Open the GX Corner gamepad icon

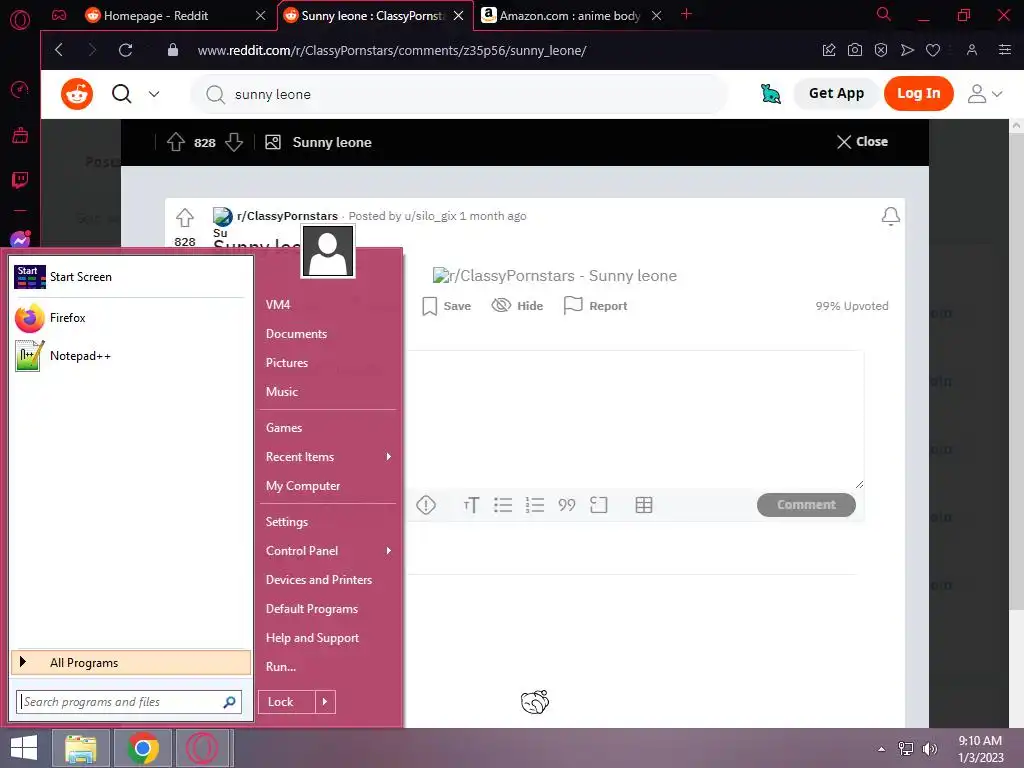[59, 15]
